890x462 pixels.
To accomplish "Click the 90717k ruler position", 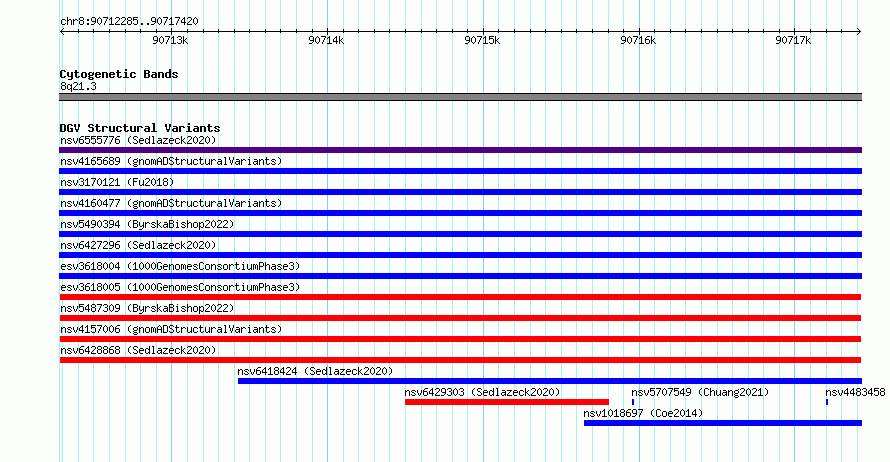I will [794, 40].
